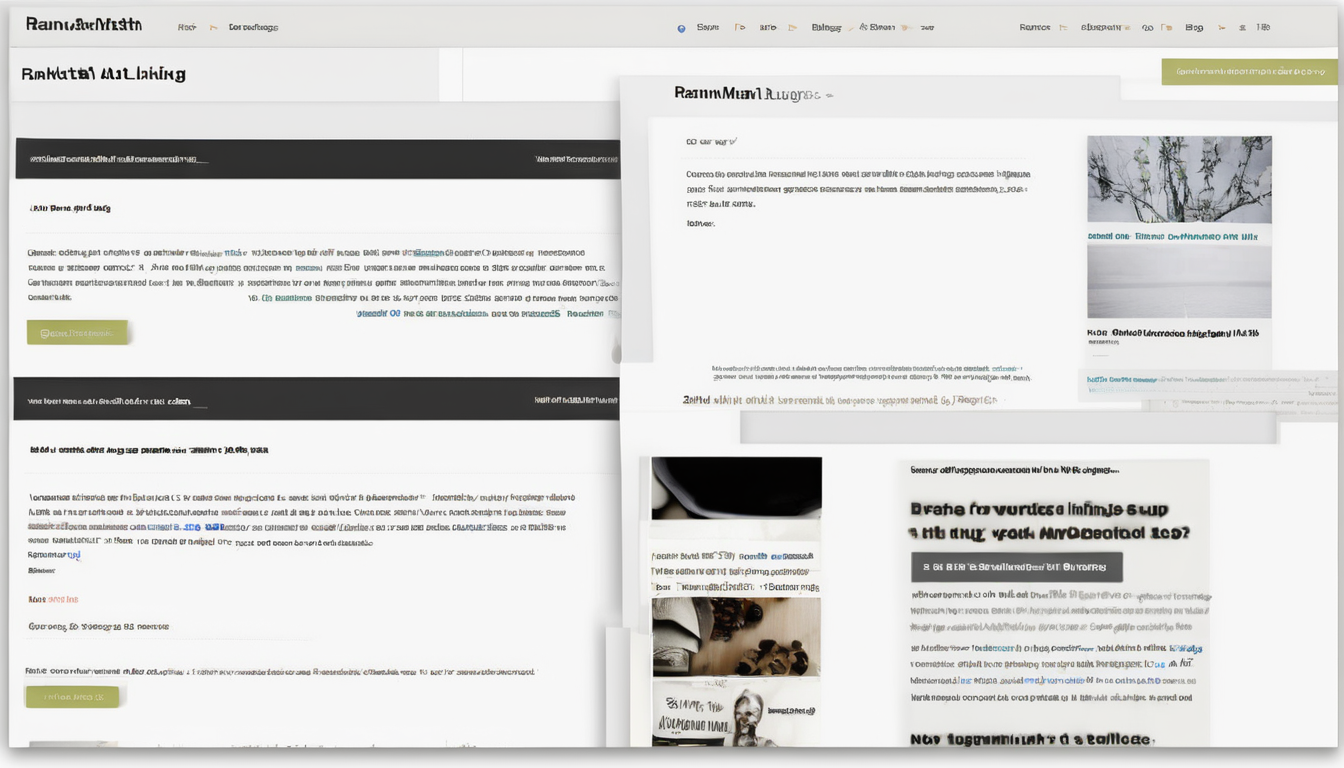Click the green progress-style bar above the footer form
The image size is (1344, 768).
pyautogui.click(x=72, y=696)
